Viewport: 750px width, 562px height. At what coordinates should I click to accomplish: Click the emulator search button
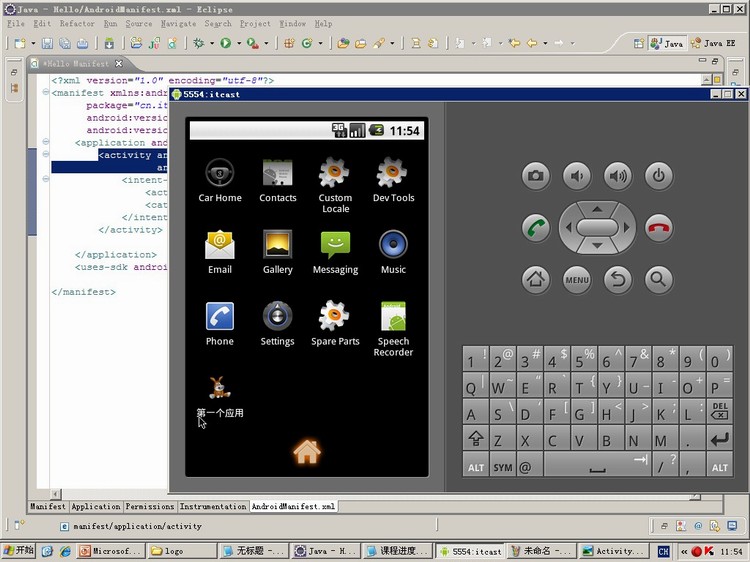click(659, 279)
